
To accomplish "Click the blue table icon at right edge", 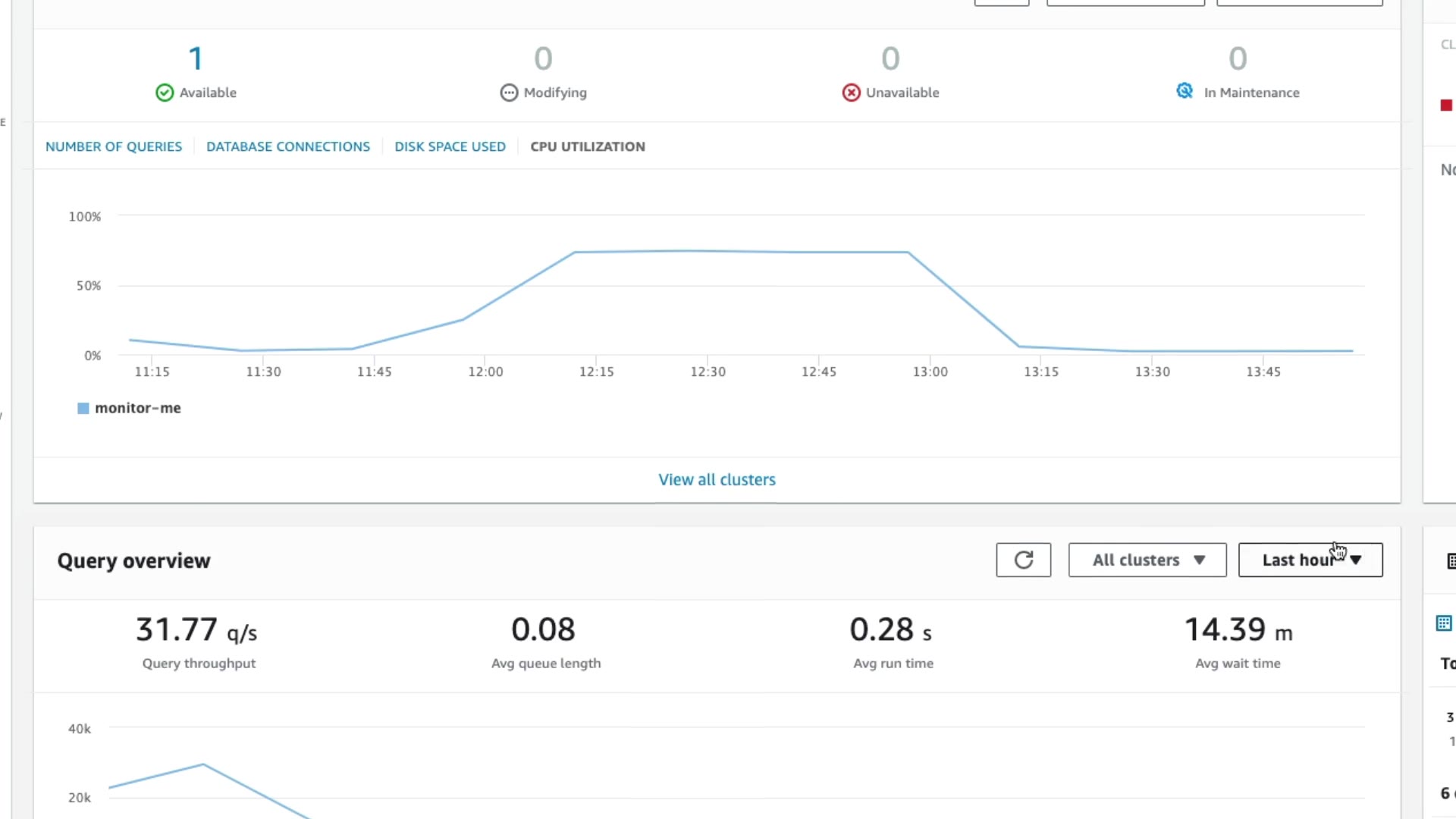I will pos(1444,623).
